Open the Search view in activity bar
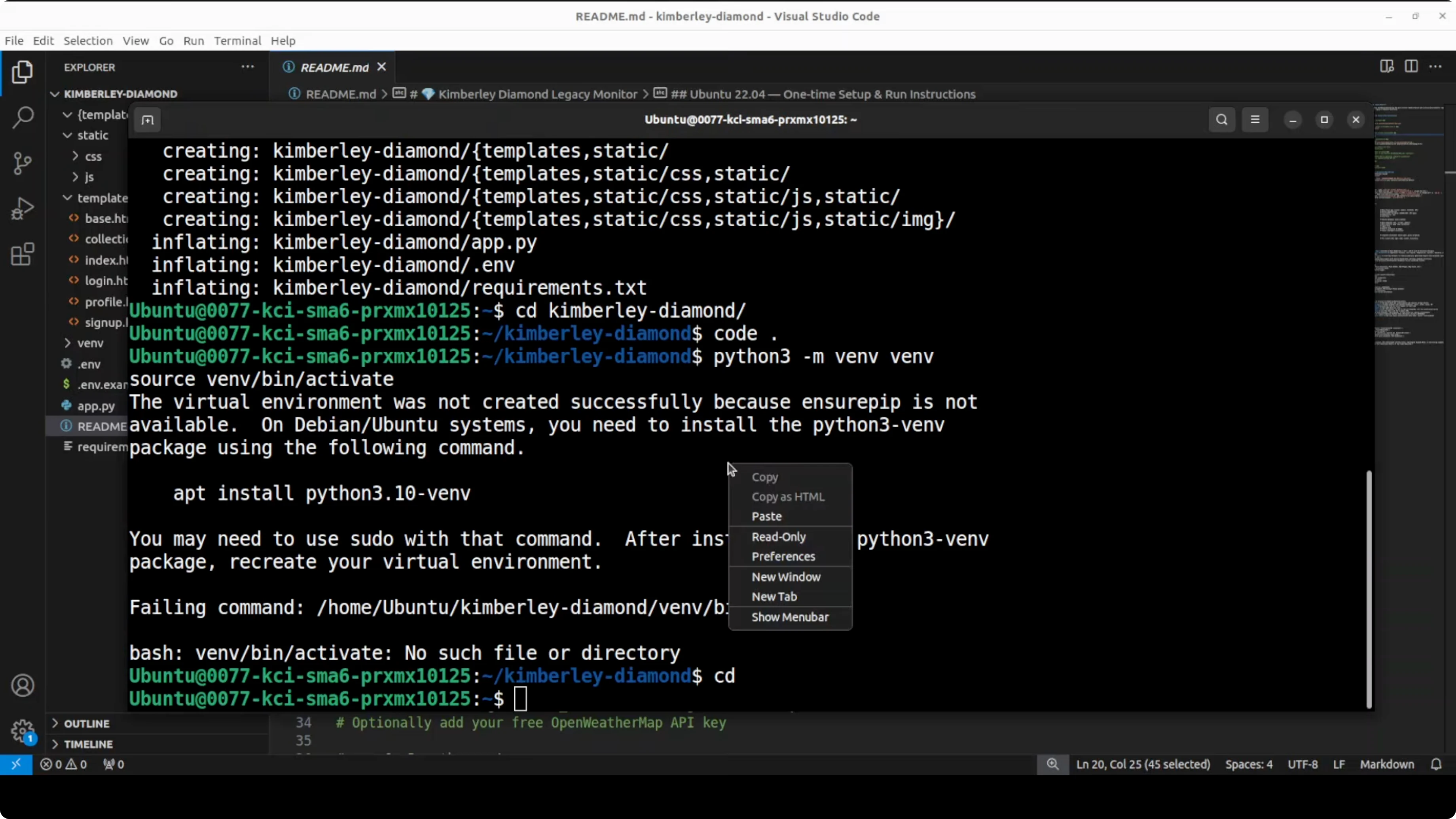Screen dimensions: 1456x819 (x=23, y=117)
